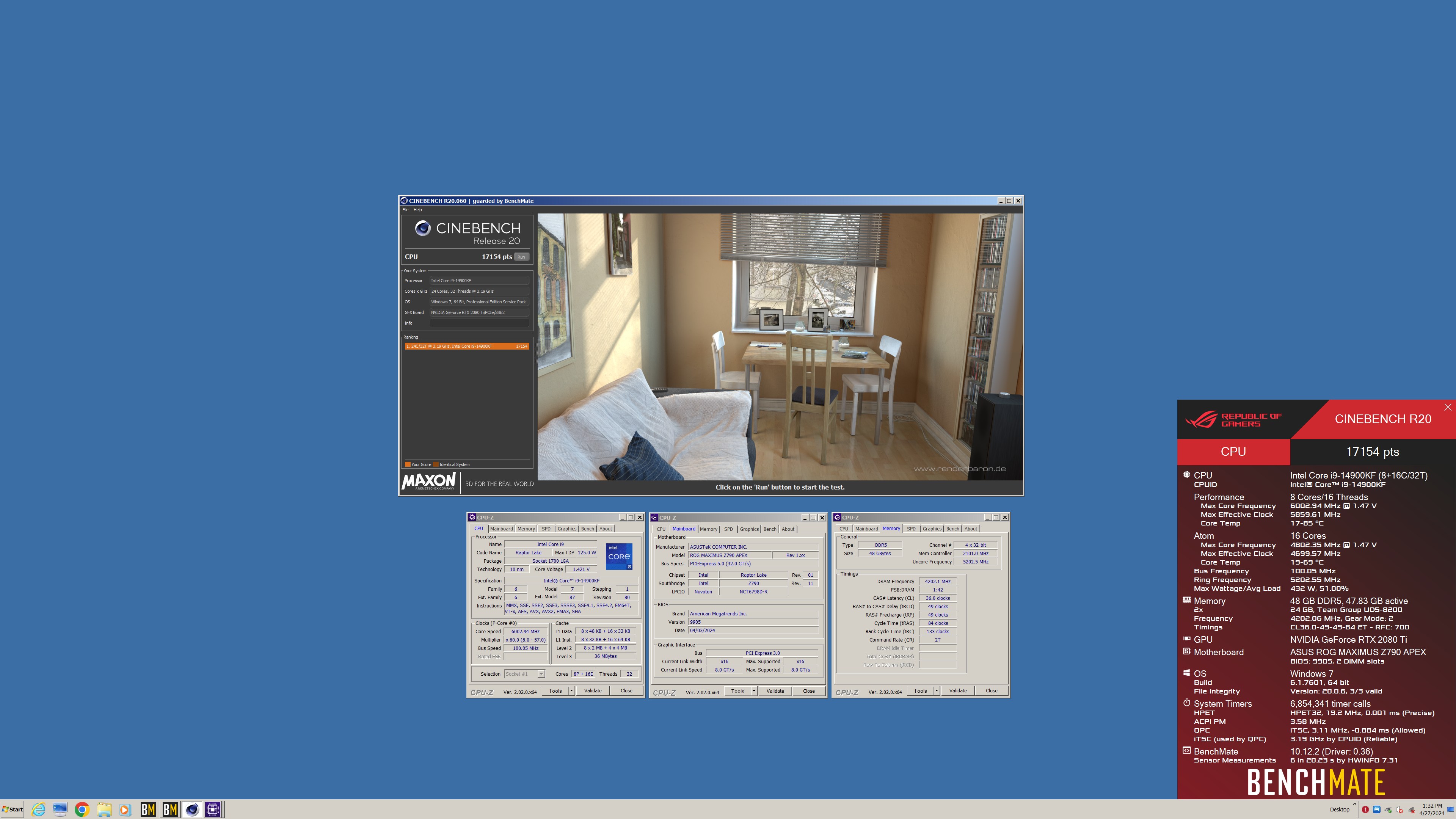Open Tools dropdown arrow in CPU-tab CPU-Z window
1456x819 pixels.
coord(571,691)
